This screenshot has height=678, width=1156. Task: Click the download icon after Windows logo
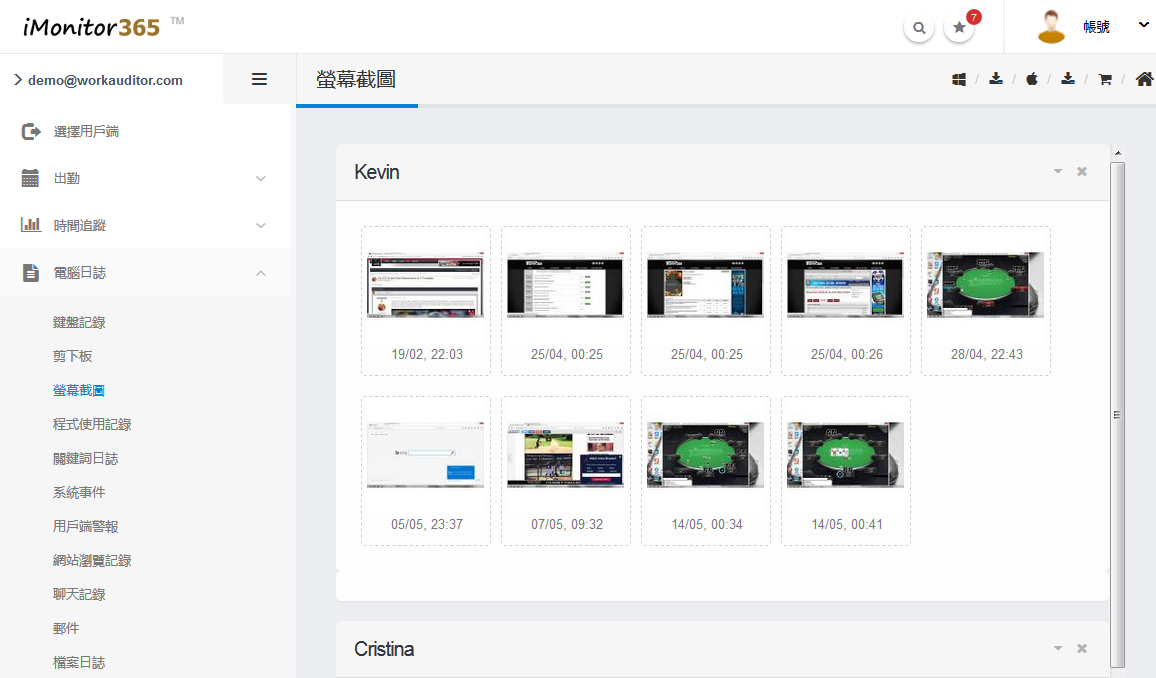(x=996, y=79)
